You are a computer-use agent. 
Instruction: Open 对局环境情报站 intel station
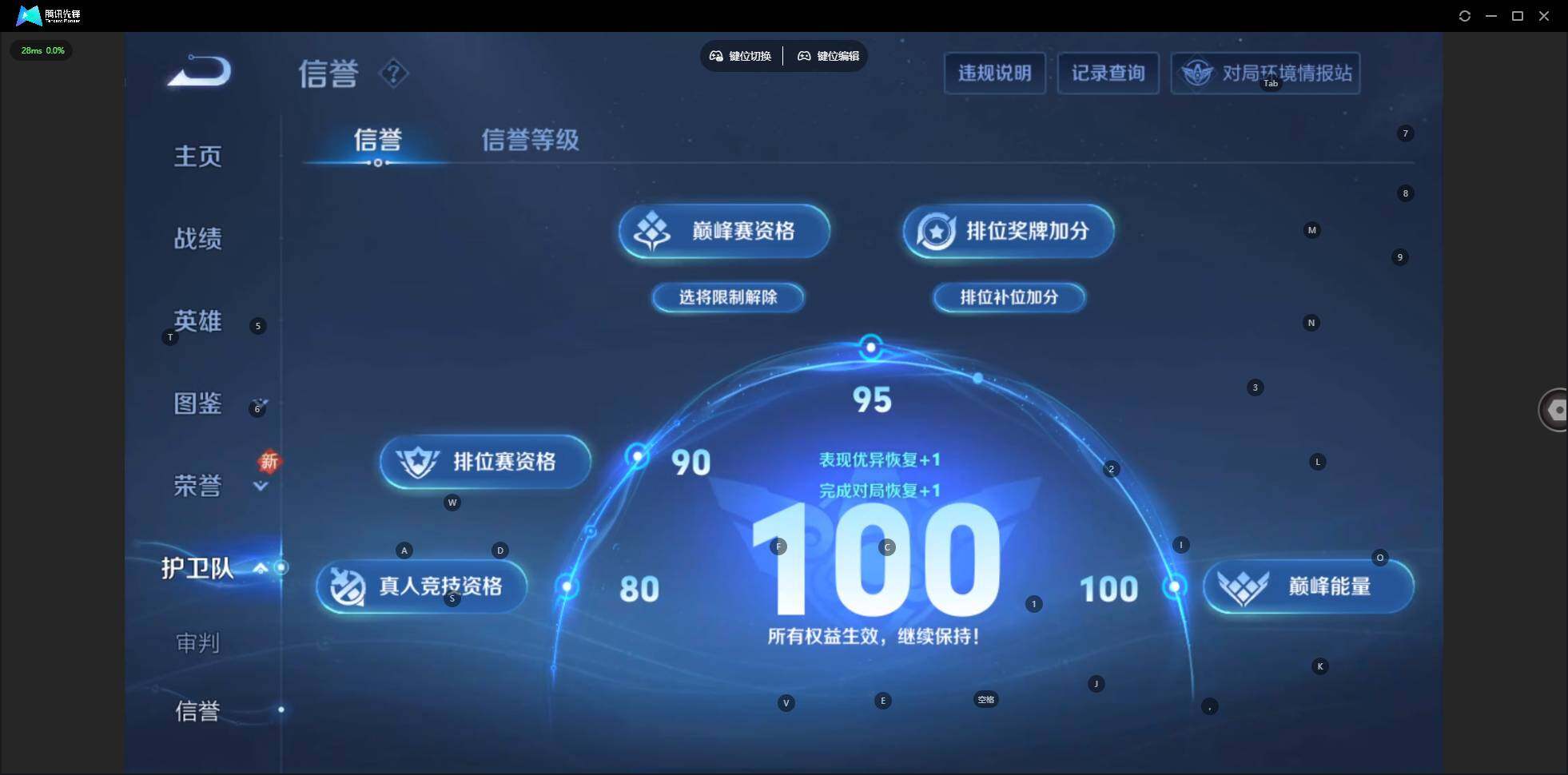[1265, 73]
